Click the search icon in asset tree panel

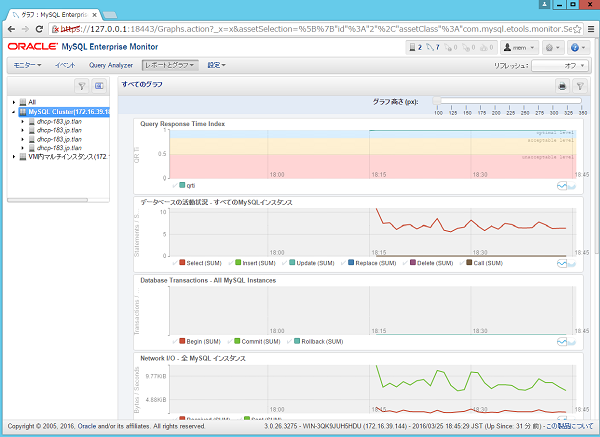(99, 86)
